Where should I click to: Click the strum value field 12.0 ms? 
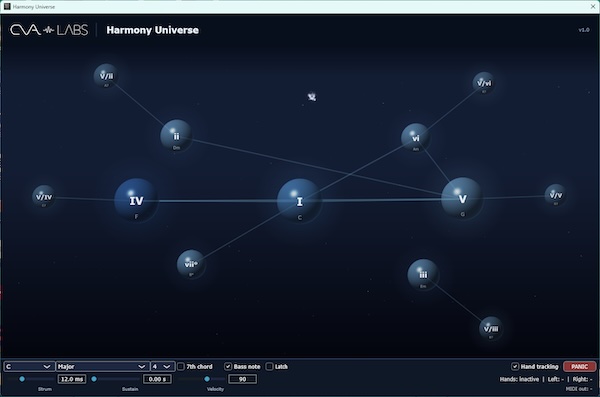(72, 379)
